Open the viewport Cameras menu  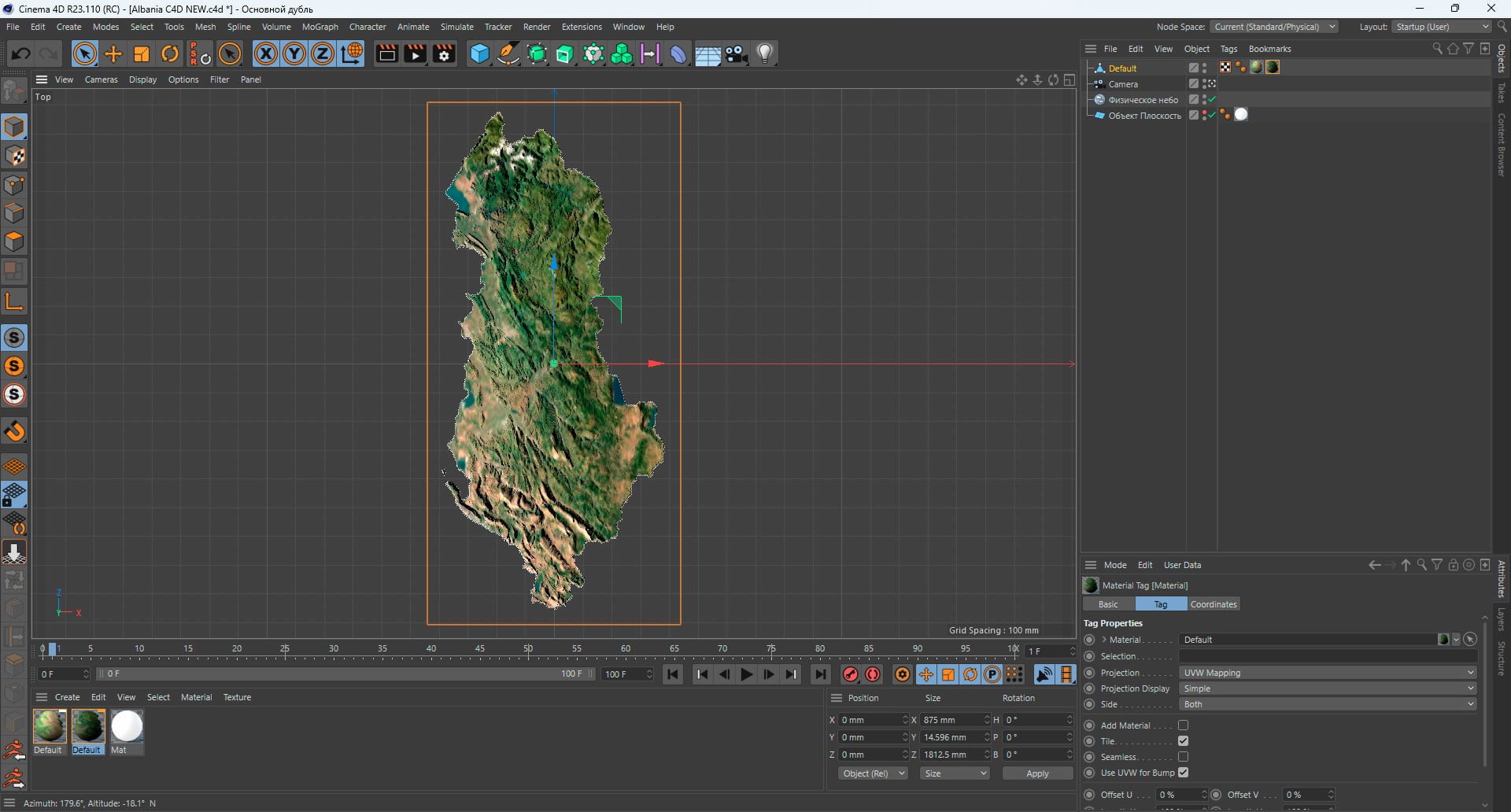102,79
